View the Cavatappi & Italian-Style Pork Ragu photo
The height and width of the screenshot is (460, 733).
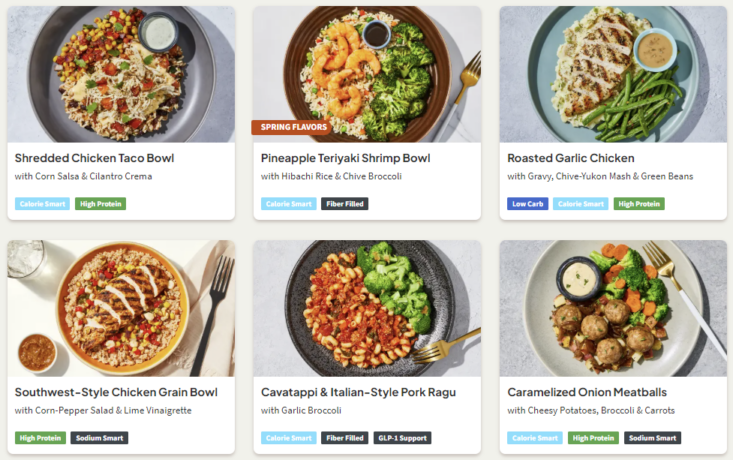click(x=367, y=308)
